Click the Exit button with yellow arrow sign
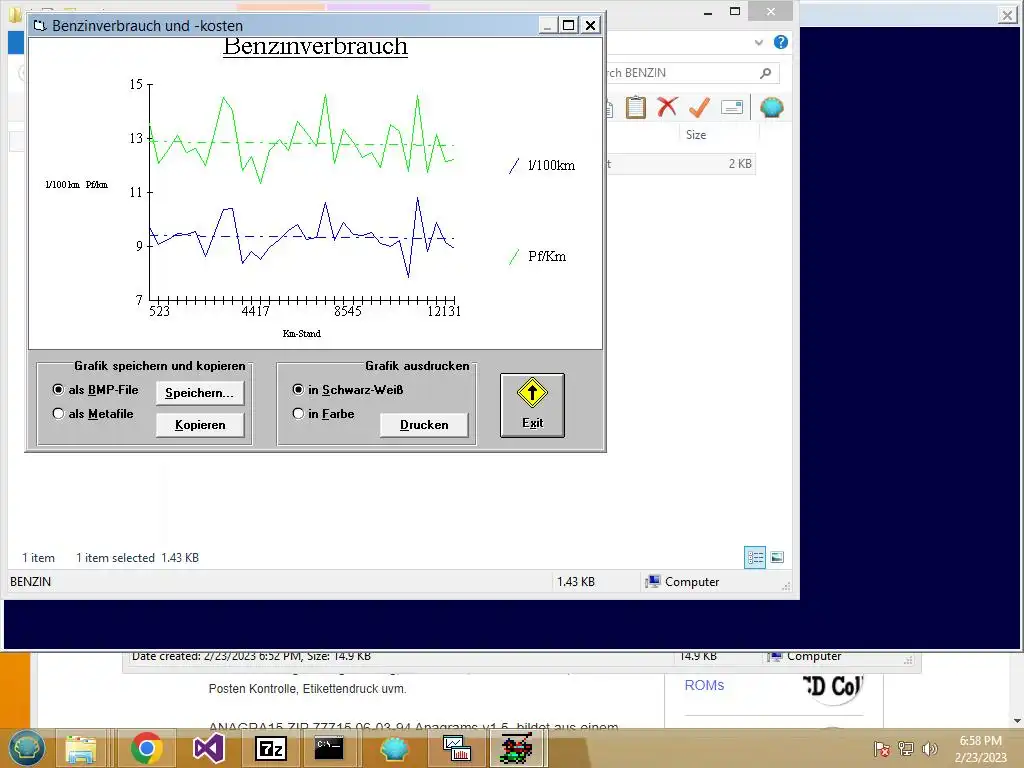Image resolution: width=1024 pixels, height=768 pixels. click(532, 405)
